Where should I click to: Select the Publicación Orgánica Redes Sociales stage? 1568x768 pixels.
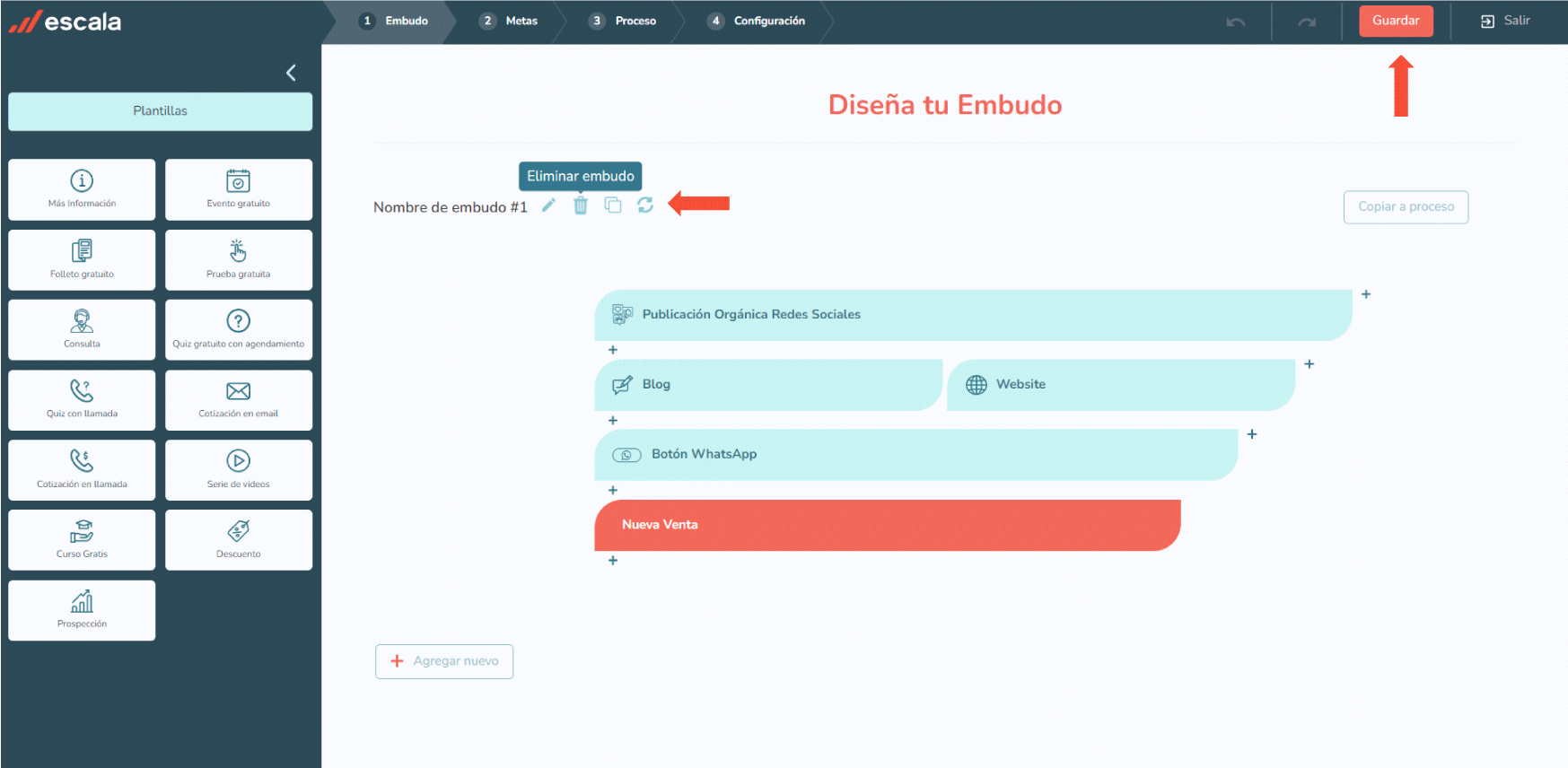click(x=973, y=315)
